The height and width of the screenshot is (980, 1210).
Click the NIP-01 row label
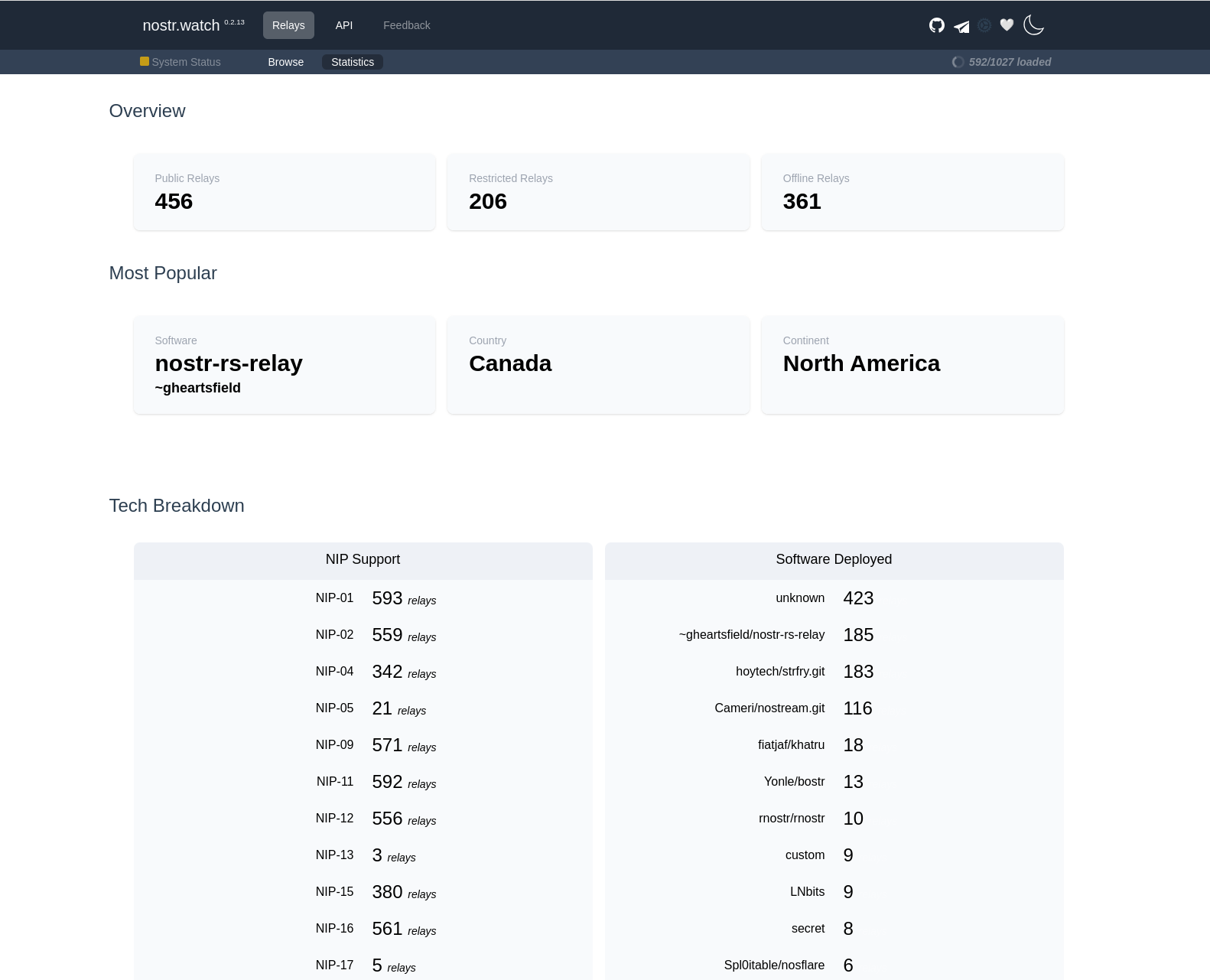(x=334, y=598)
